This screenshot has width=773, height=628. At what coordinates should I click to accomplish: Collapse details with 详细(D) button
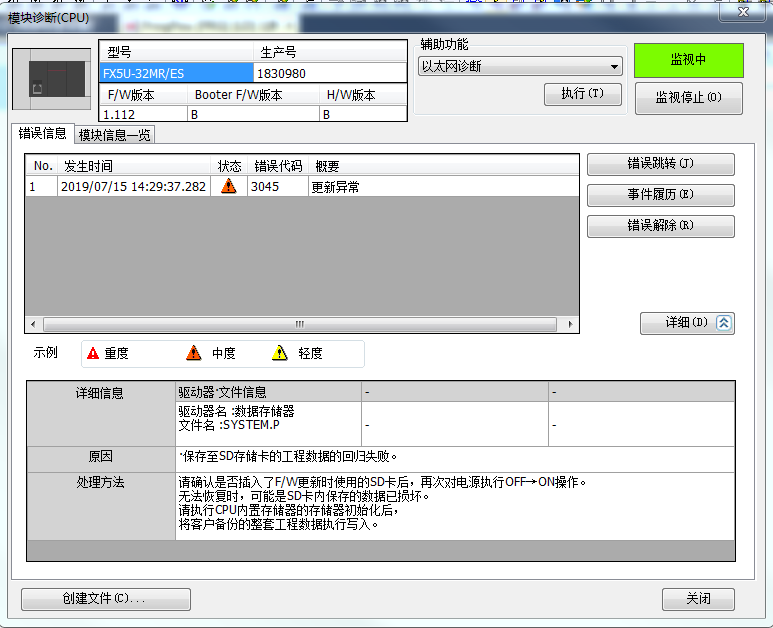(x=687, y=323)
